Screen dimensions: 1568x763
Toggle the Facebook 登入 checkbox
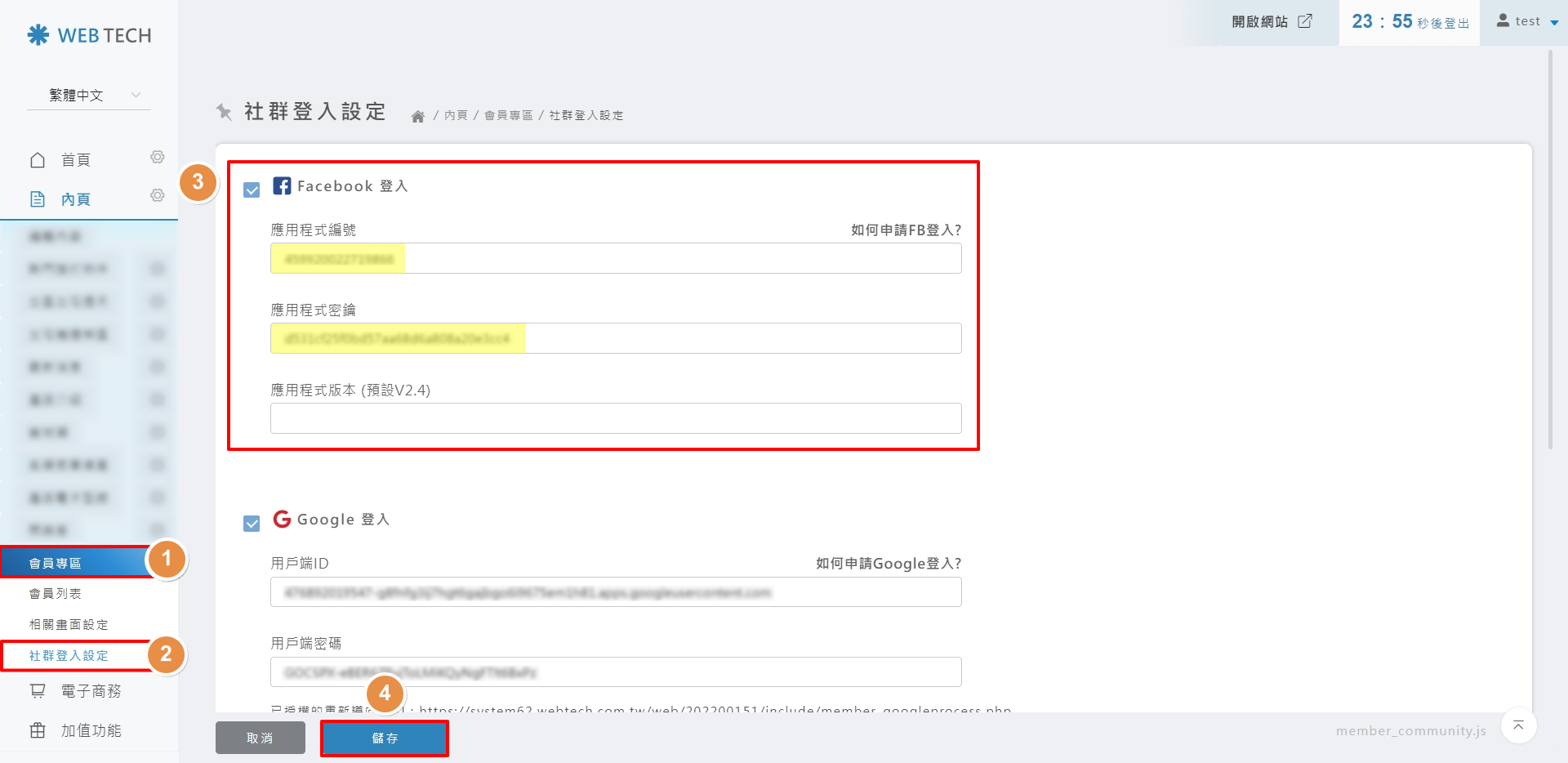[x=252, y=190]
